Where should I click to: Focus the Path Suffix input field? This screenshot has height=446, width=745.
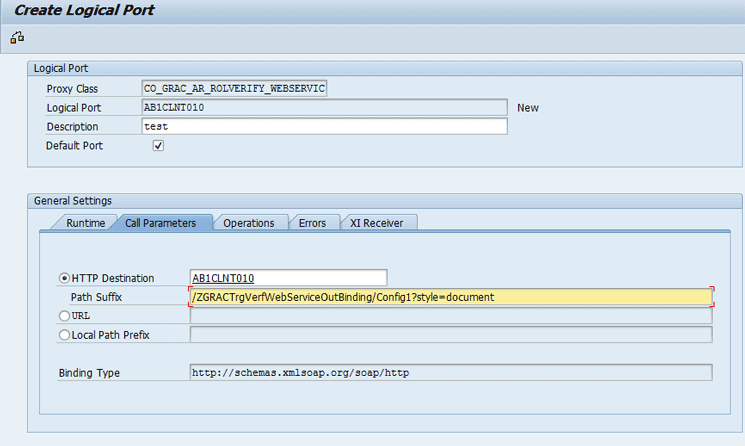coord(450,297)
